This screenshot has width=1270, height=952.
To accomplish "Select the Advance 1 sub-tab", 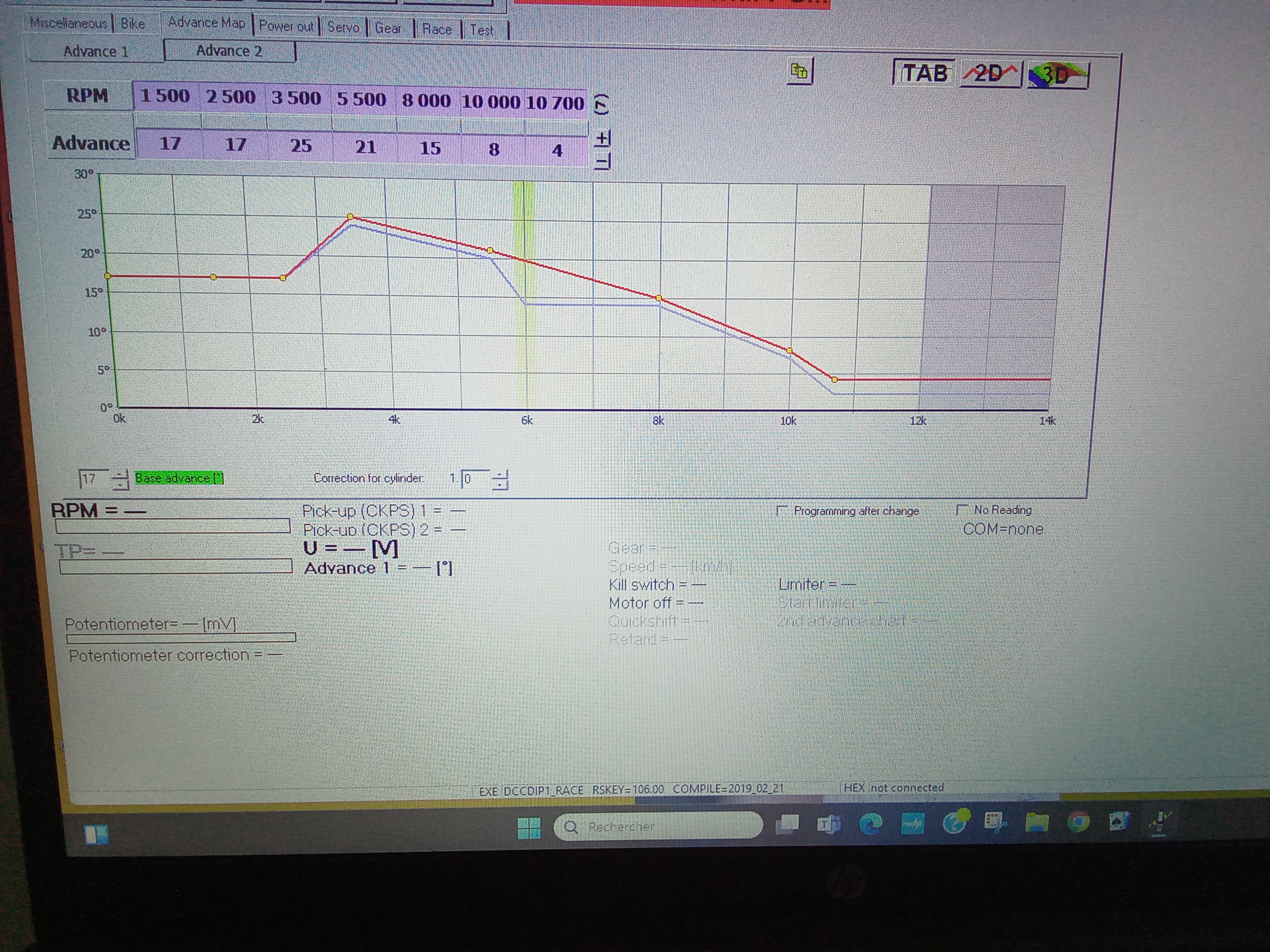I will 95,51.
